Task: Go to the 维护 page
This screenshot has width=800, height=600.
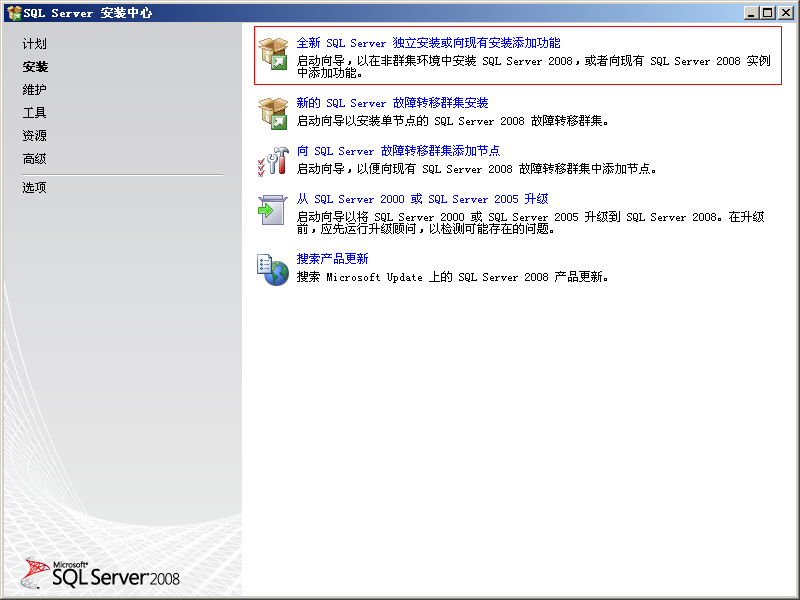Action: pos(34,90)
